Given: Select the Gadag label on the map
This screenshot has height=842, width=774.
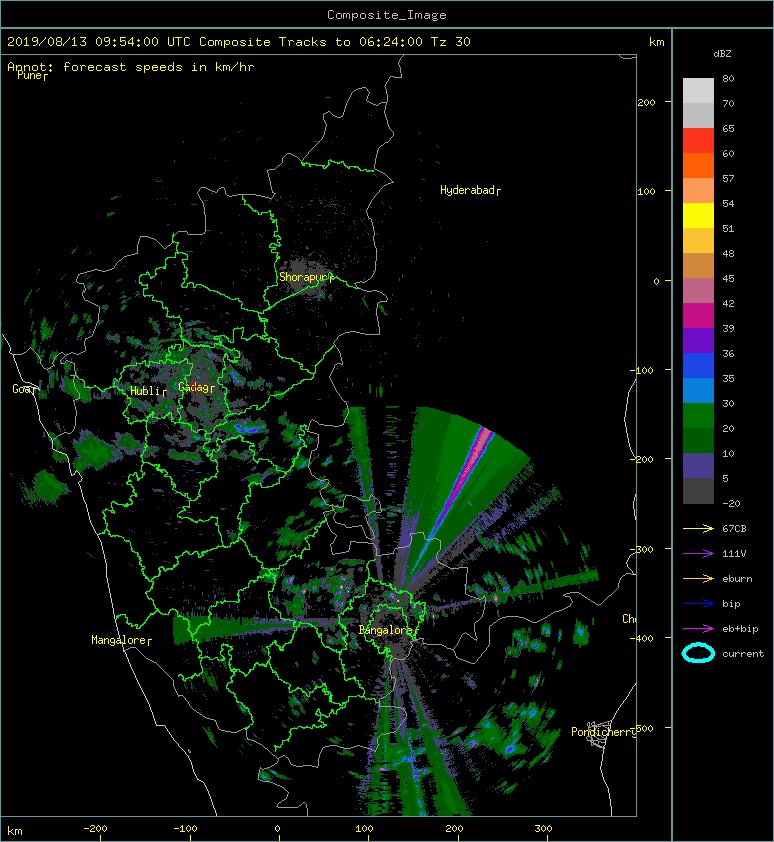Looking at the screenshot, I should (x=197, y=387).
